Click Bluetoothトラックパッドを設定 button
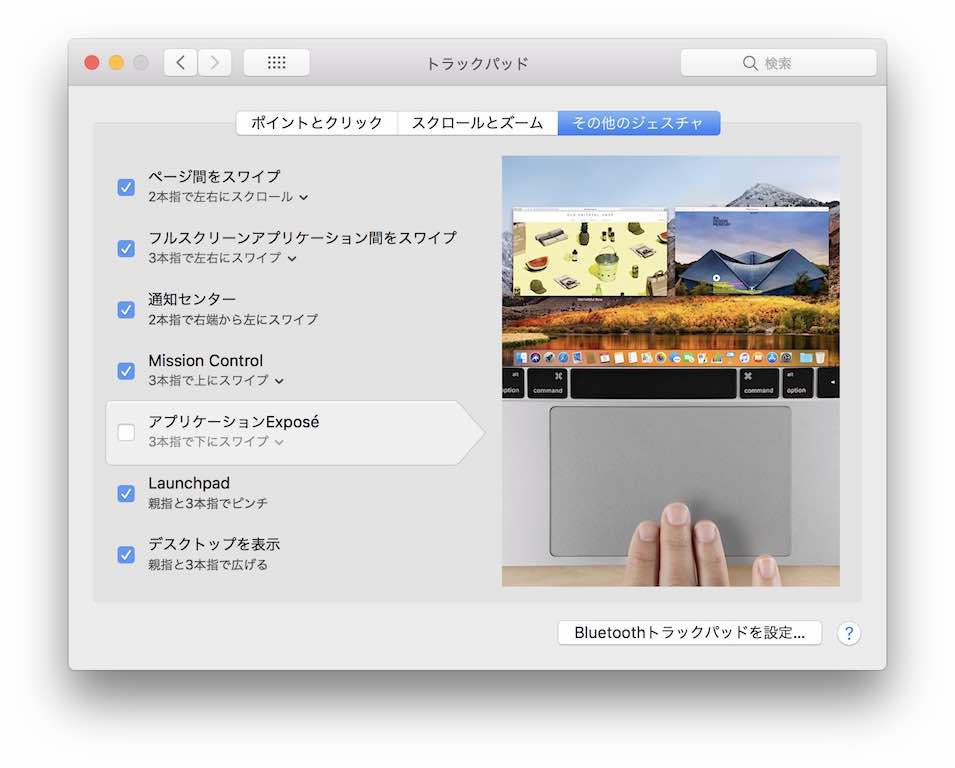This screenshot has width=955, height=768. tap(689, 632)
